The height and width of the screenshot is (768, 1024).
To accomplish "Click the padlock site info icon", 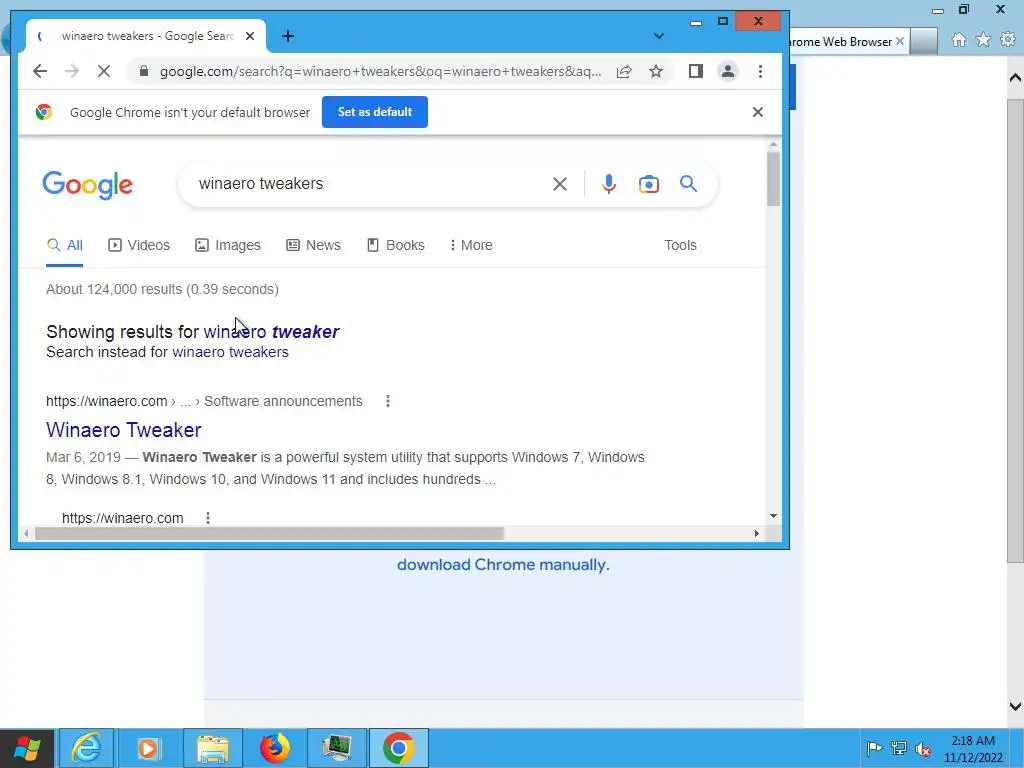I will pos(144,71).
